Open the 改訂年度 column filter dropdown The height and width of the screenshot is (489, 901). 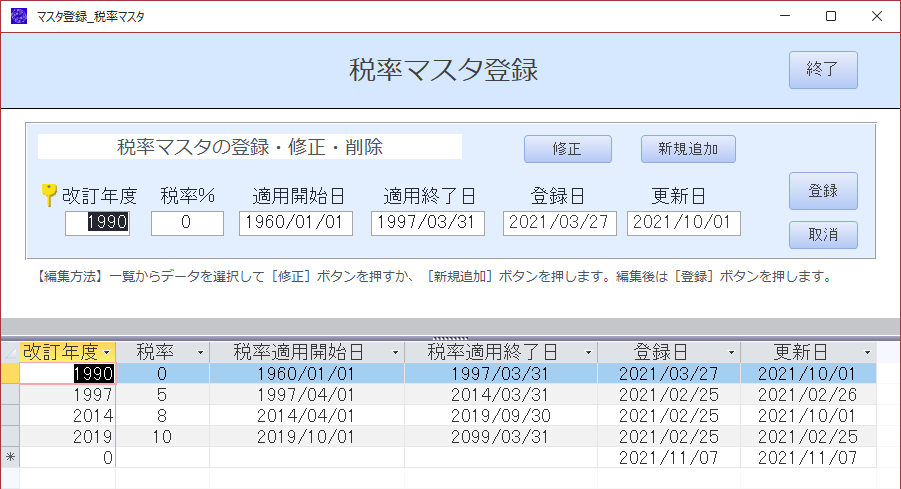[107, 352]
